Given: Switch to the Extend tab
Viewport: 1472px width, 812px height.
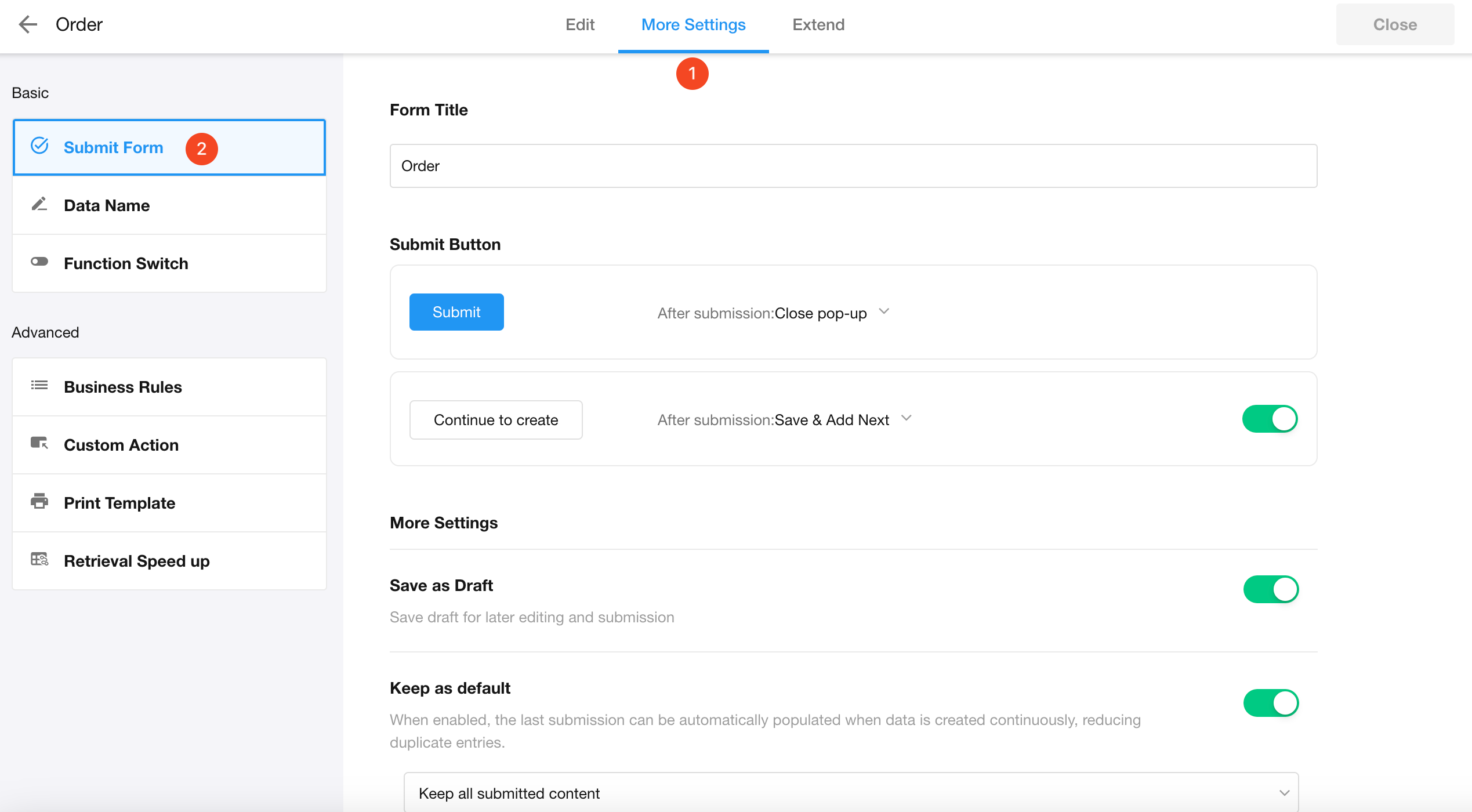Looking at the screenshot, I should [818, 24].
